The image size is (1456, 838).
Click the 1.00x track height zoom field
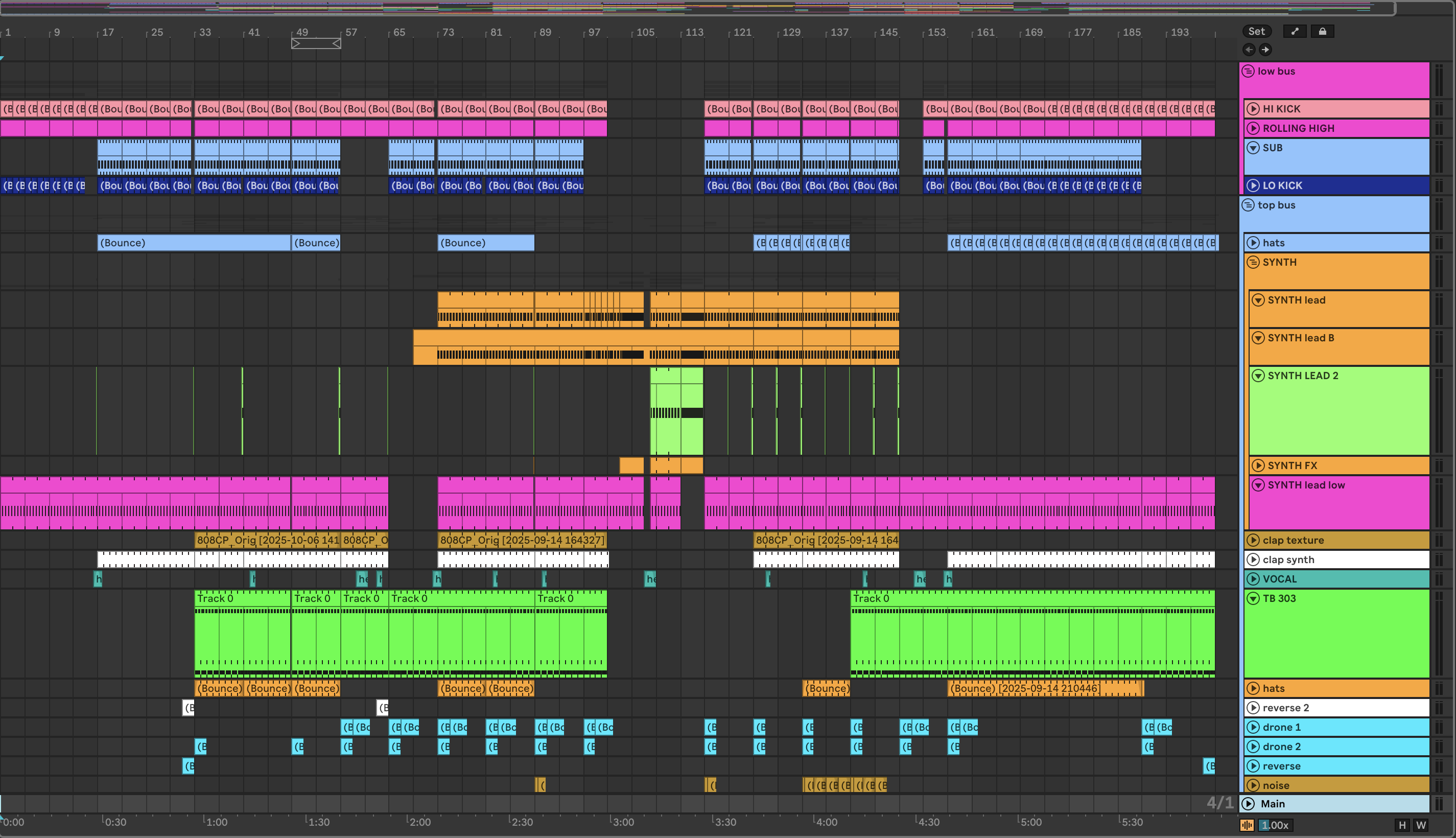tap(1275, 825)
